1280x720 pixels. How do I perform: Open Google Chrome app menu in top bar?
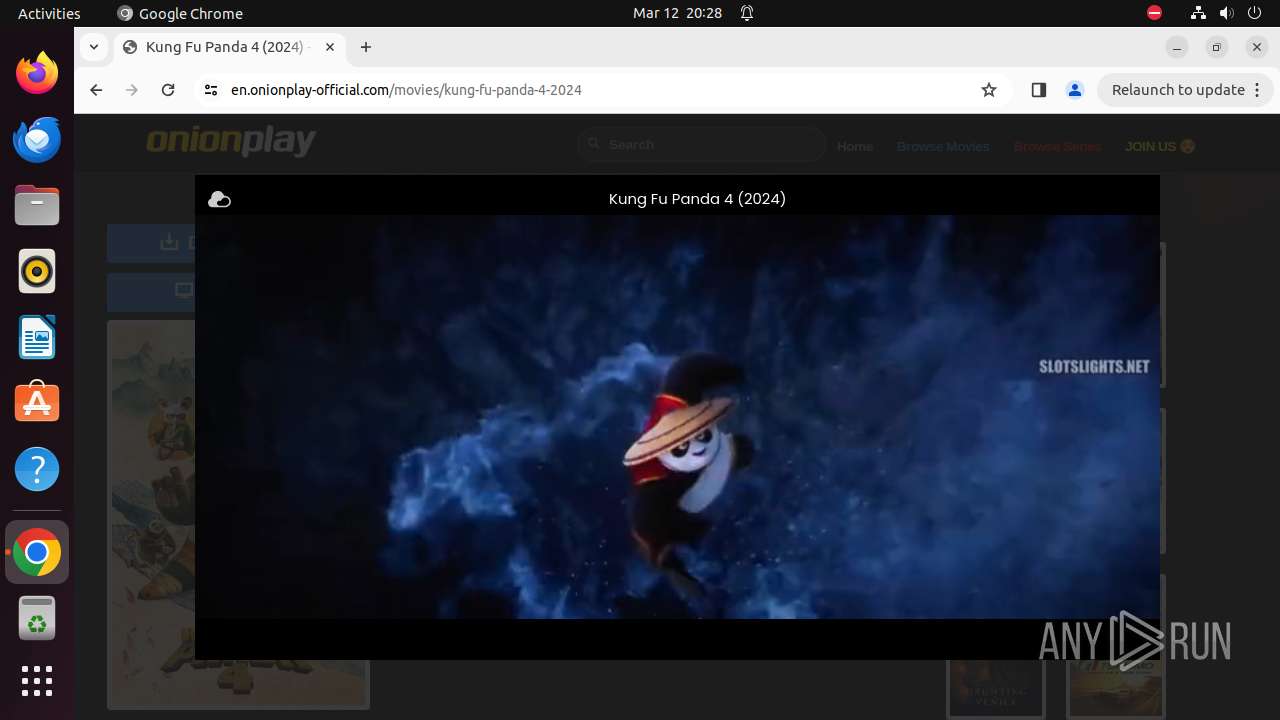[180, 13]
